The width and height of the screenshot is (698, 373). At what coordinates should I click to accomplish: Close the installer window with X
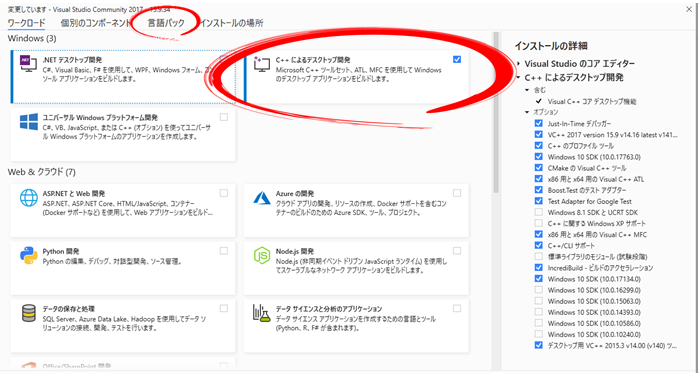(690, 9)
